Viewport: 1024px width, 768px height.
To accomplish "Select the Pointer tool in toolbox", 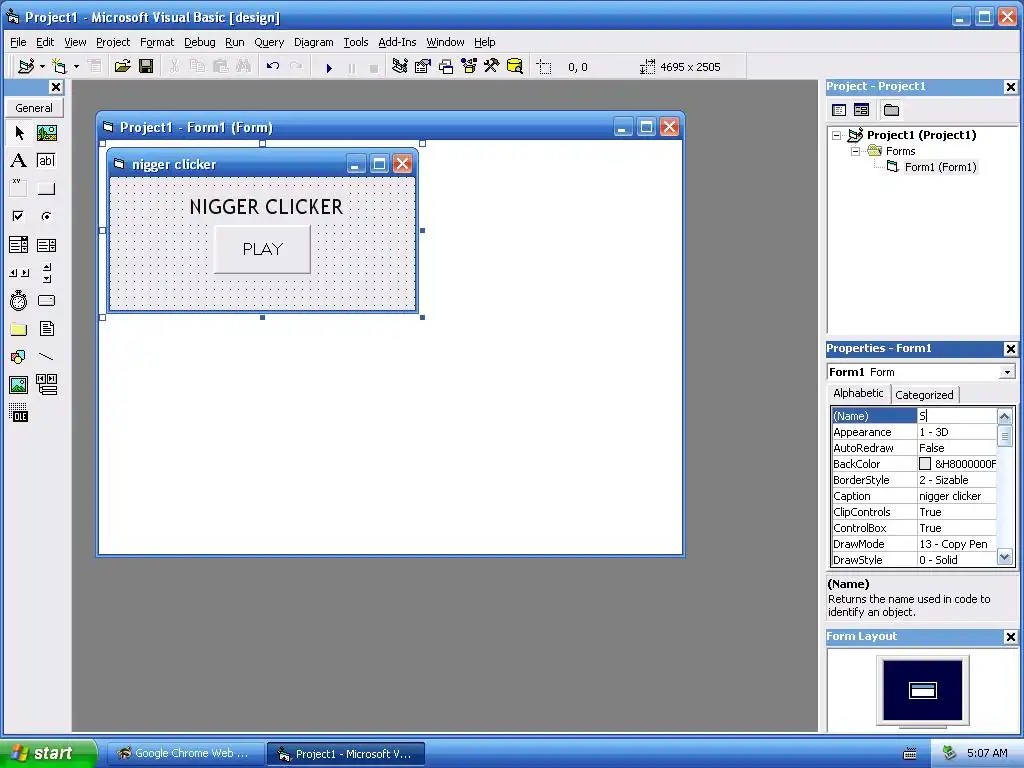I will (19, 133).
